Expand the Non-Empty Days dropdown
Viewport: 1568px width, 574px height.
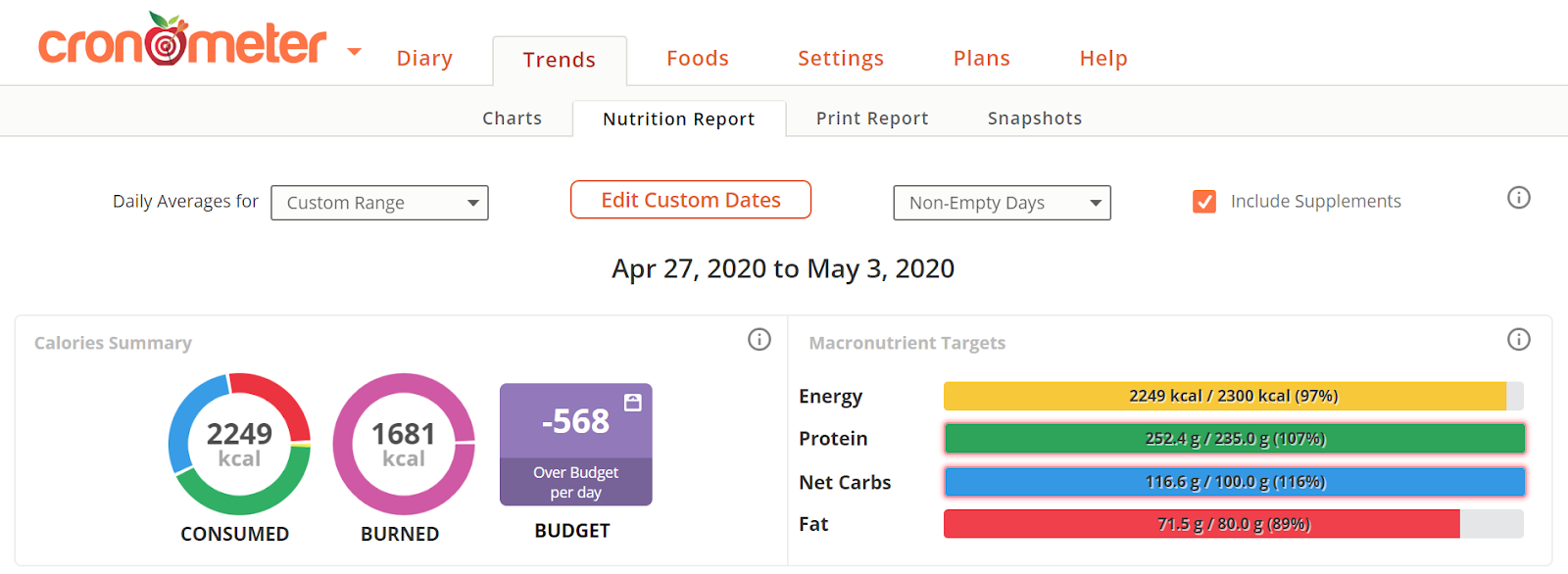1002,203
